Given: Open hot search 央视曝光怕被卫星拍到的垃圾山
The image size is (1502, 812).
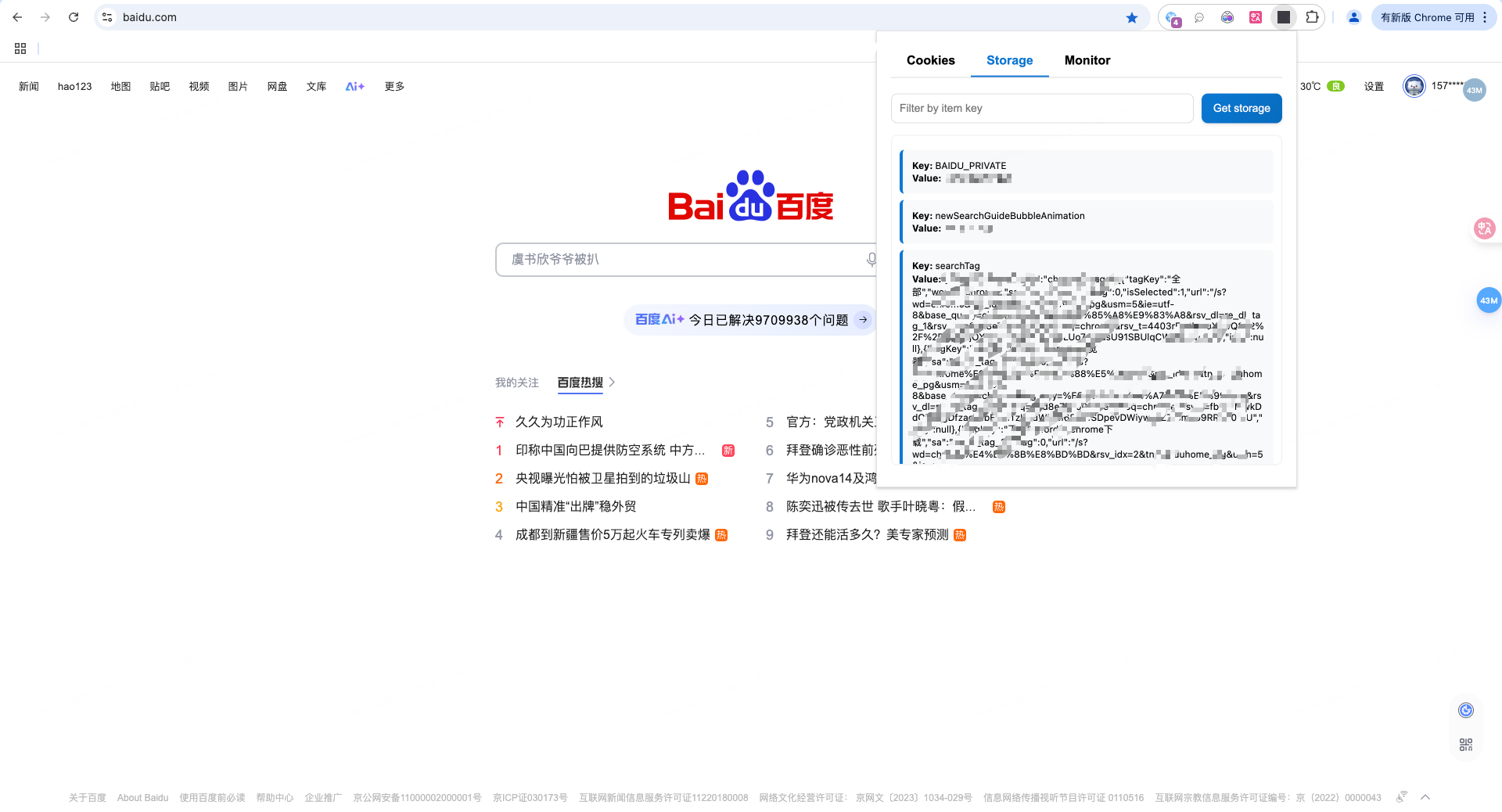Looking at the screenshot, I should click(602, 479).
